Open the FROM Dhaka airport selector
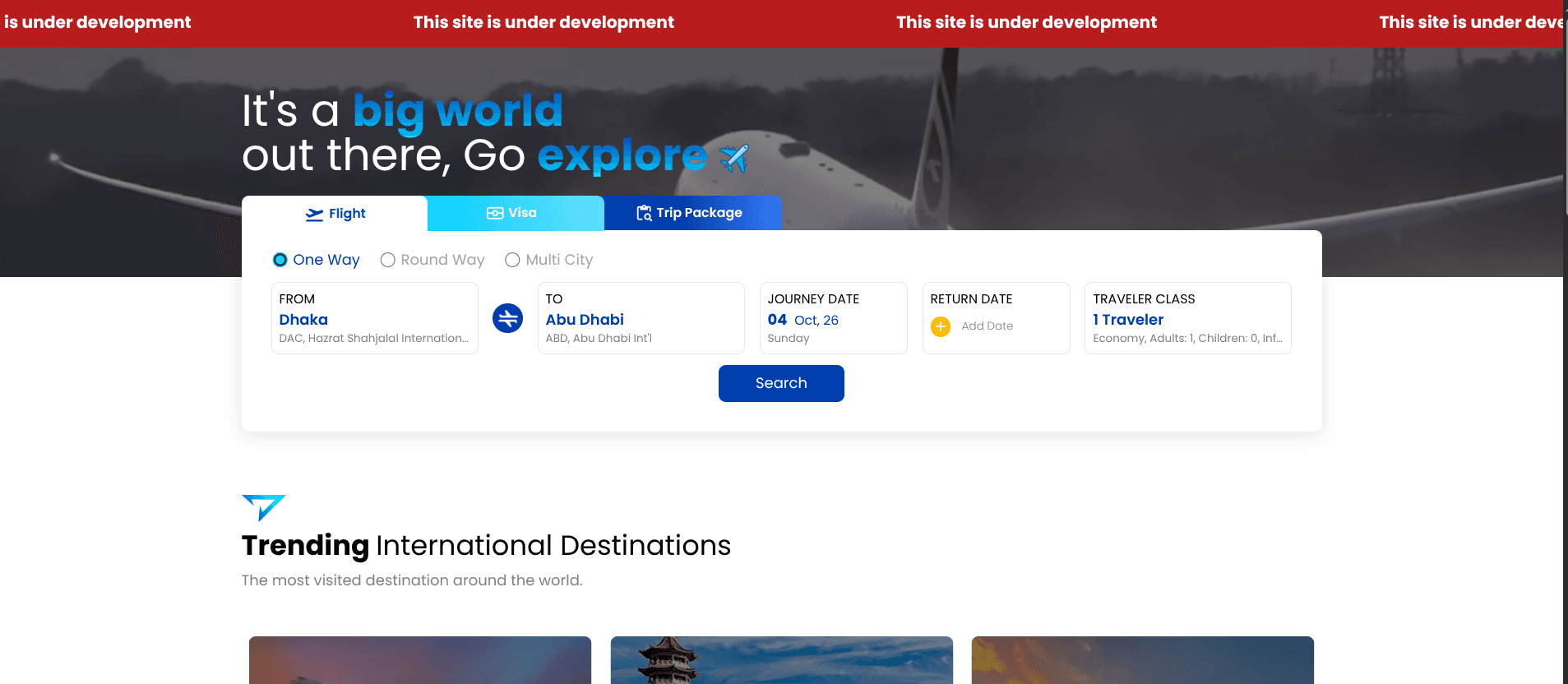Screen dimensions: 1568x684 point(375,318)
